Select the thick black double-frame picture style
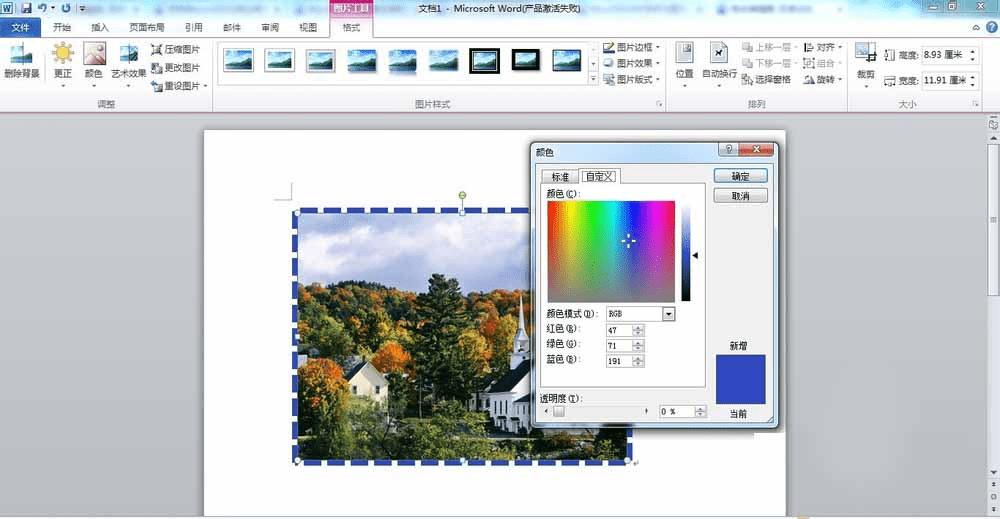1000x519 pixels. pos(484,61)
